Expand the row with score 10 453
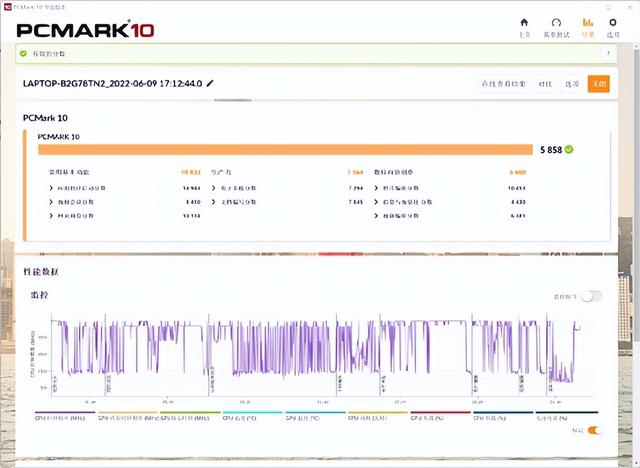 (450, 188)
